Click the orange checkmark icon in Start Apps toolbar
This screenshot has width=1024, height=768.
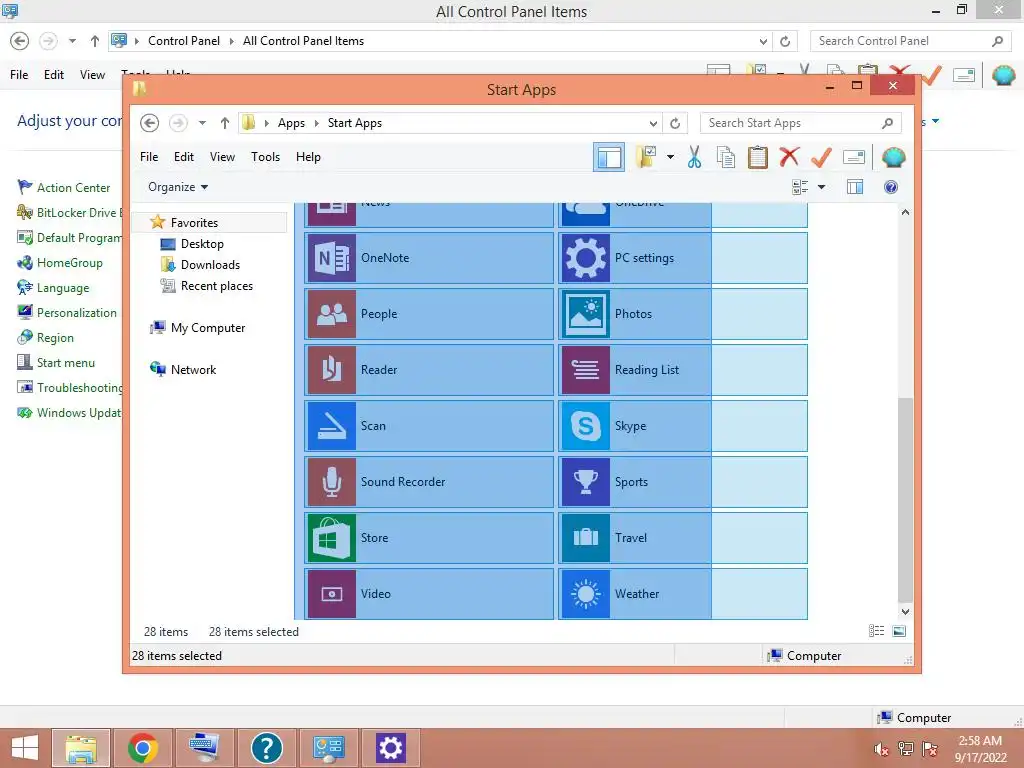(x=821, y=157)
